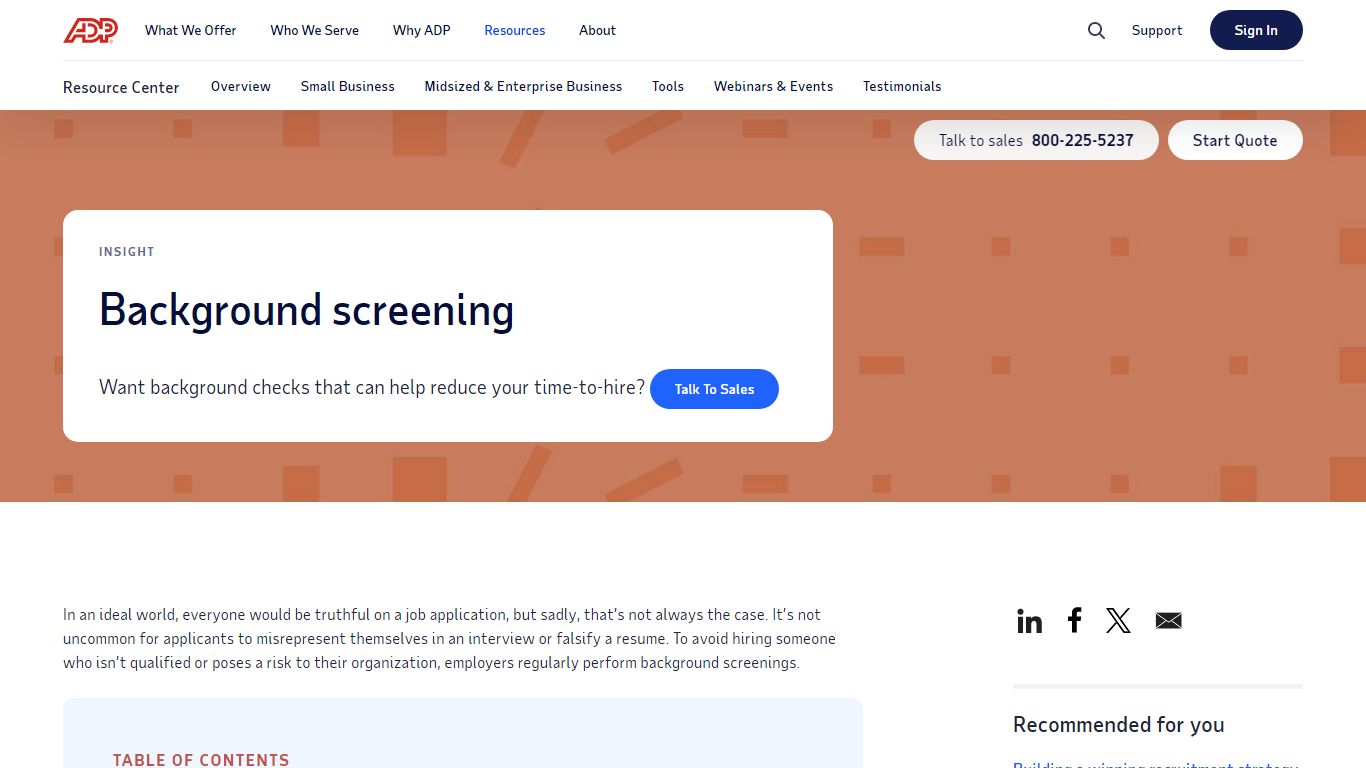Share the article by email envelope icon
1366x768 pixels.
[1168, 621]
